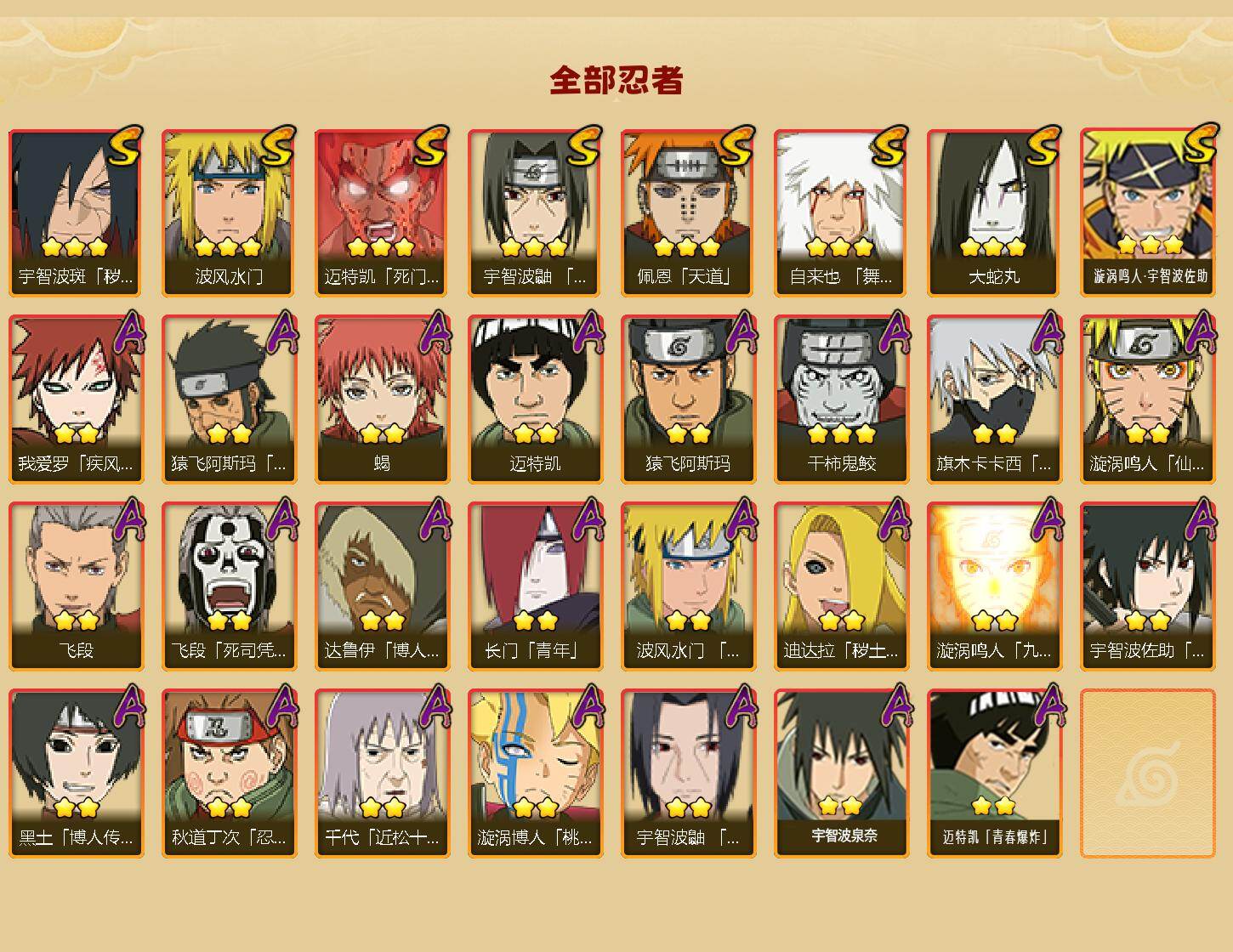Choose the 宇智波泉奈 ninja card
The image size is (1233, 952).
point(841,773)
